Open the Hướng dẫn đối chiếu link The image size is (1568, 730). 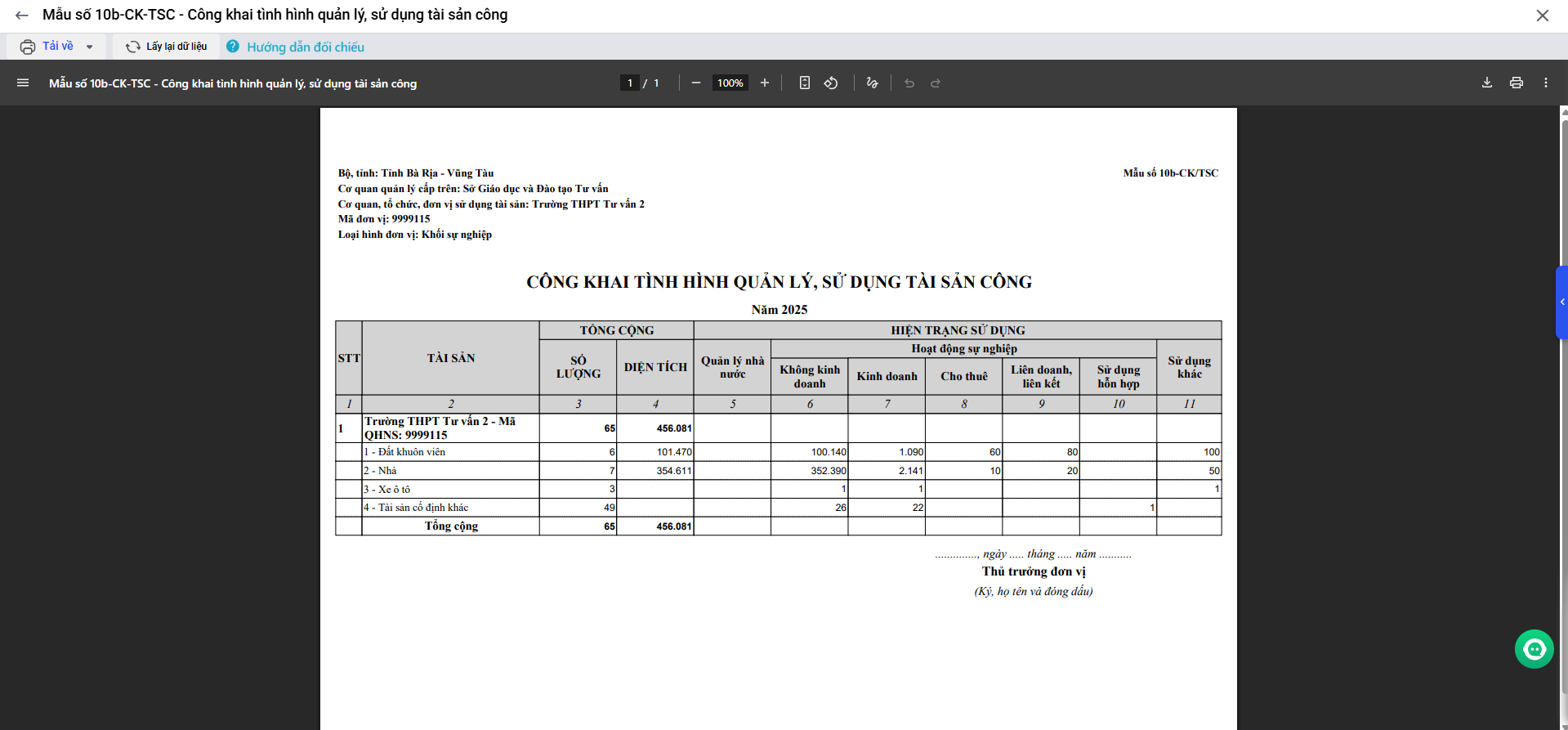pyautogui.click(x=305, y=47)
